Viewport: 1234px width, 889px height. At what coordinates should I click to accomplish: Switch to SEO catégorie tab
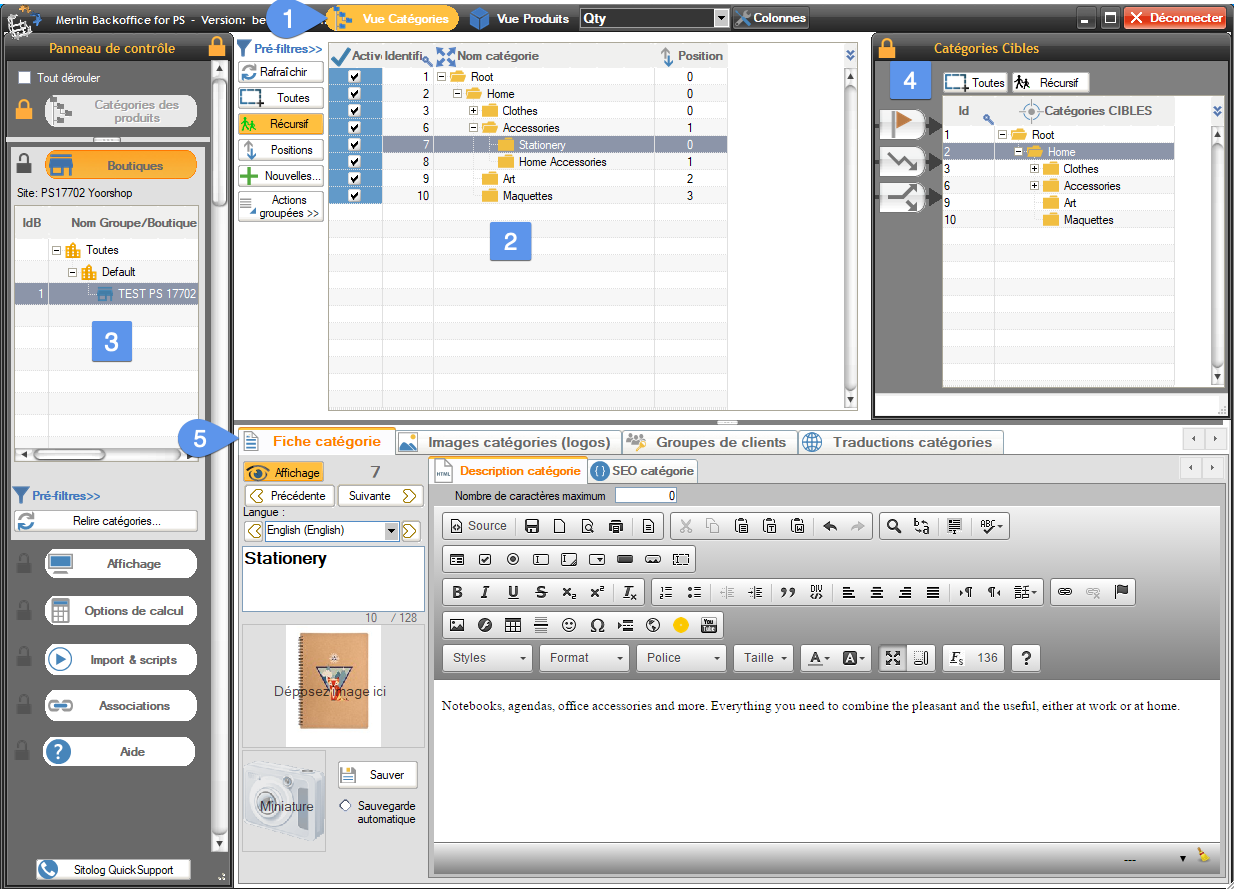pyautogui.click(x=642, y=471)
